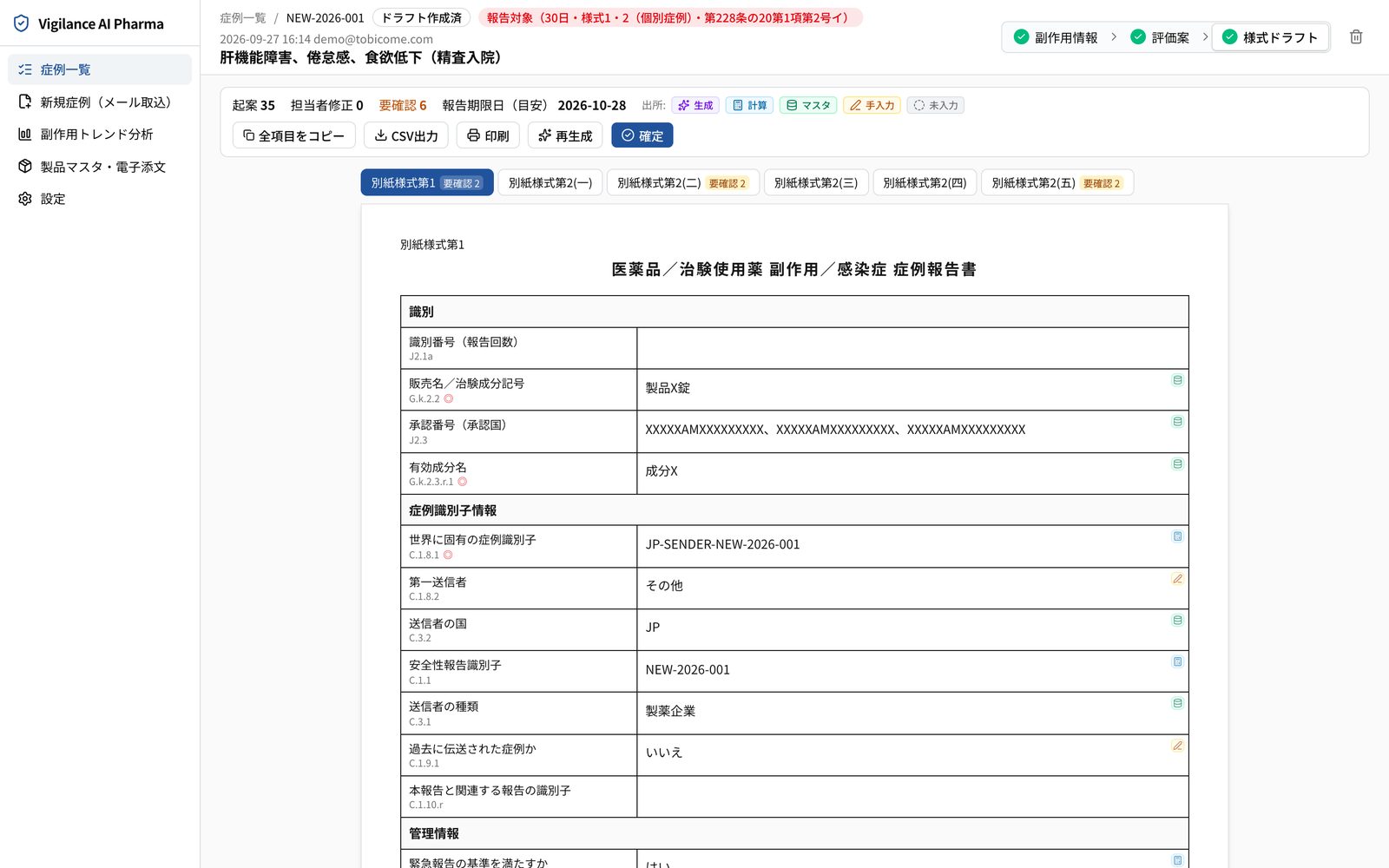Click the 生成 source legend chip
Screen dimensions: 1389x868
(695, 105)
